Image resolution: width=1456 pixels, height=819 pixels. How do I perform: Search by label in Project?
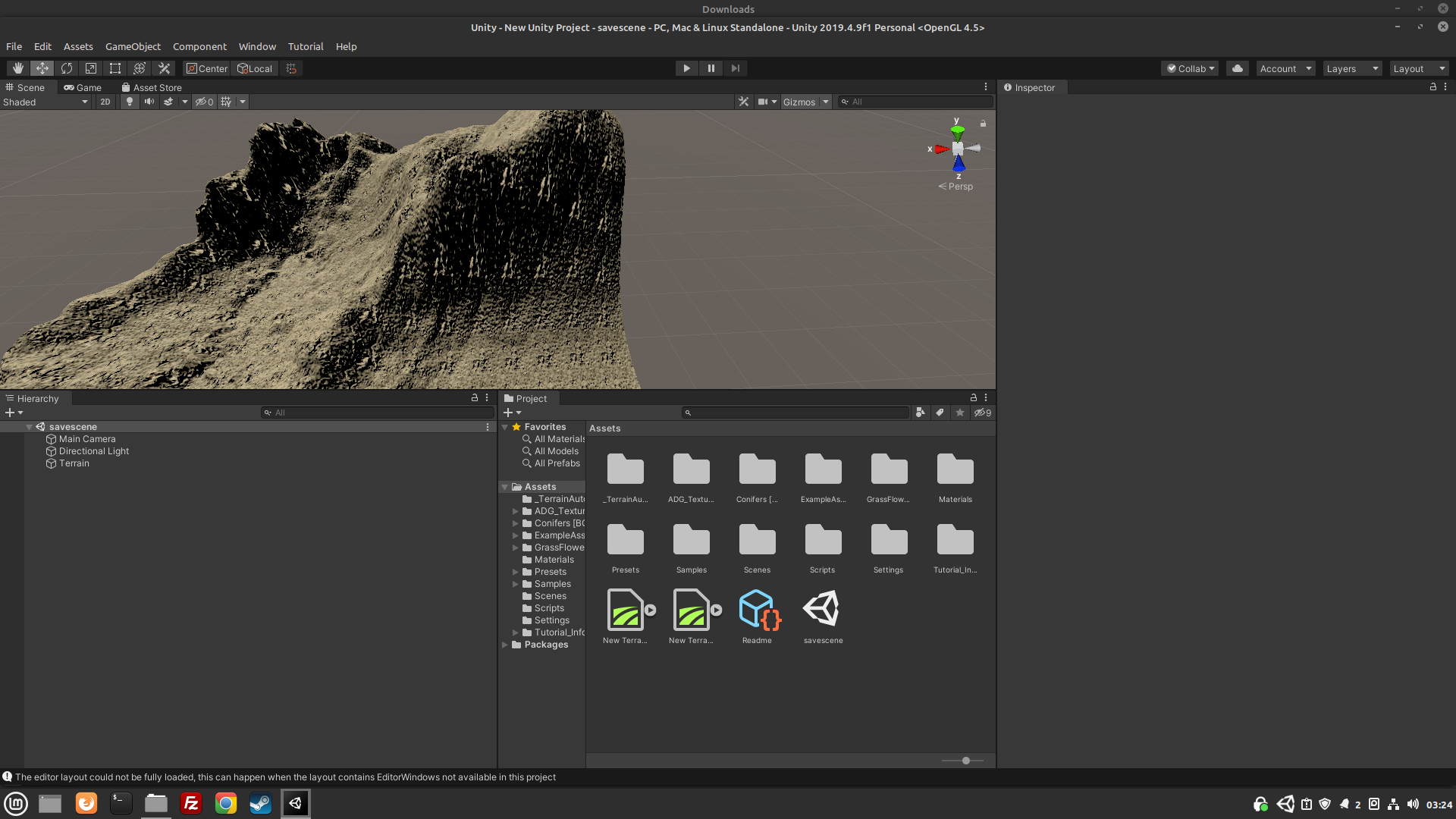point(940,413)
